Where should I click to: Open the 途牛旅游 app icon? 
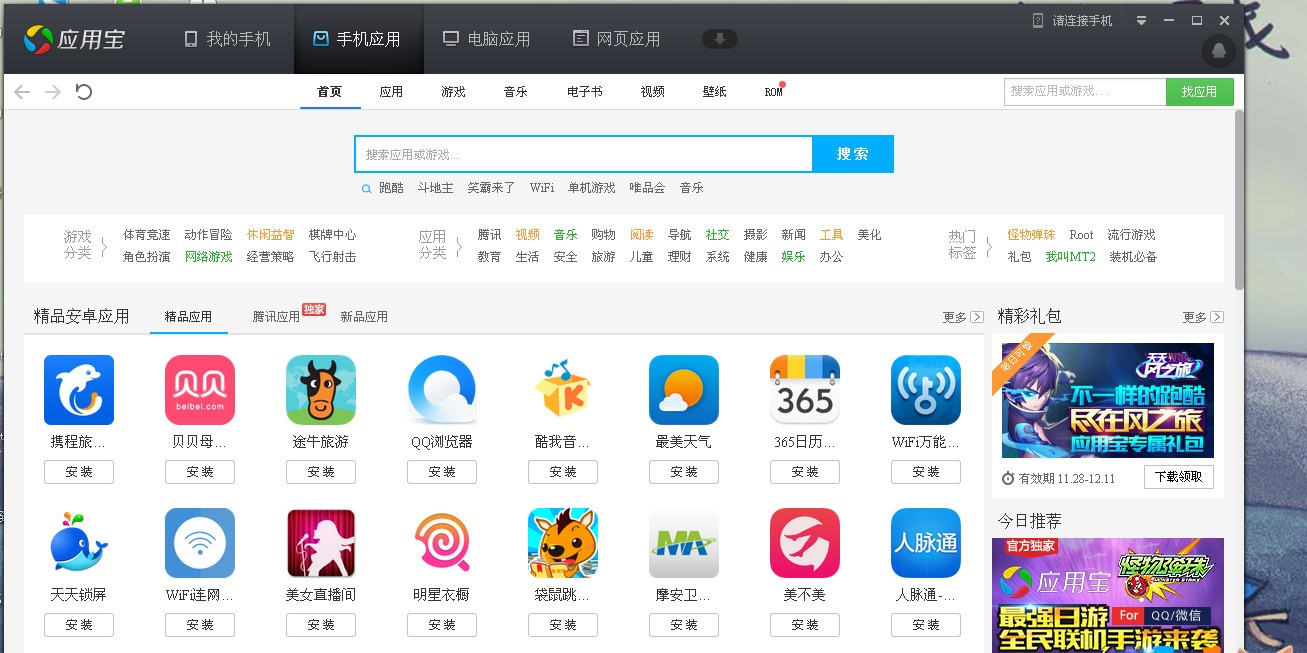(321, 390)
